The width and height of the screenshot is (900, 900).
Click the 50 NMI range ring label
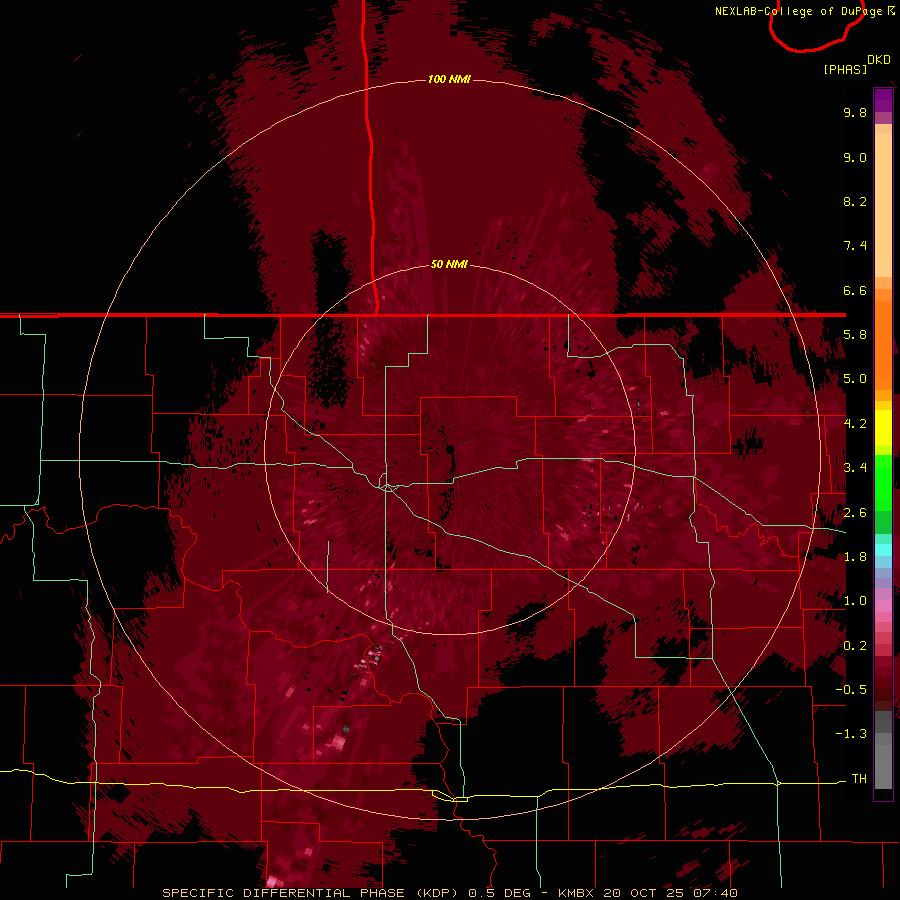pos(449,264)
